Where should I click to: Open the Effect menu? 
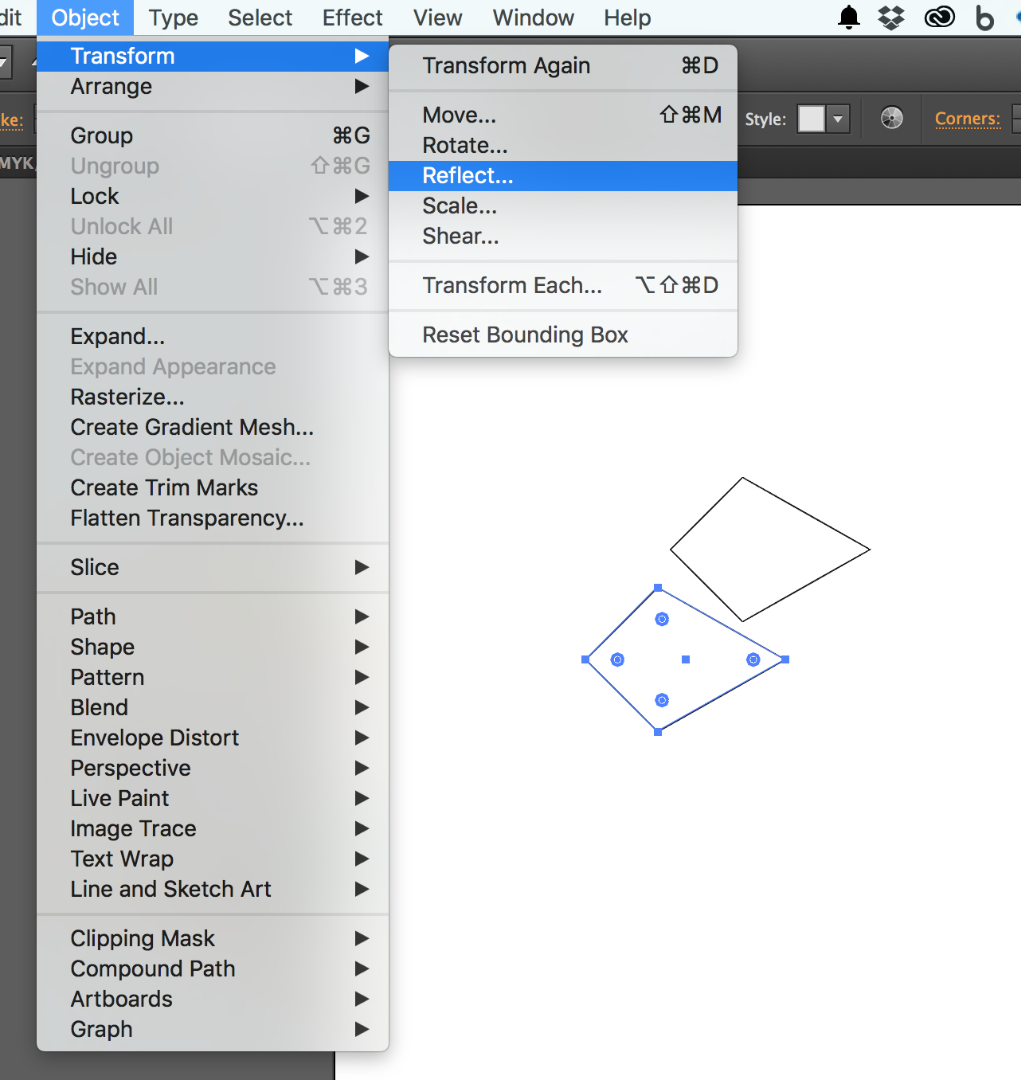352,18
